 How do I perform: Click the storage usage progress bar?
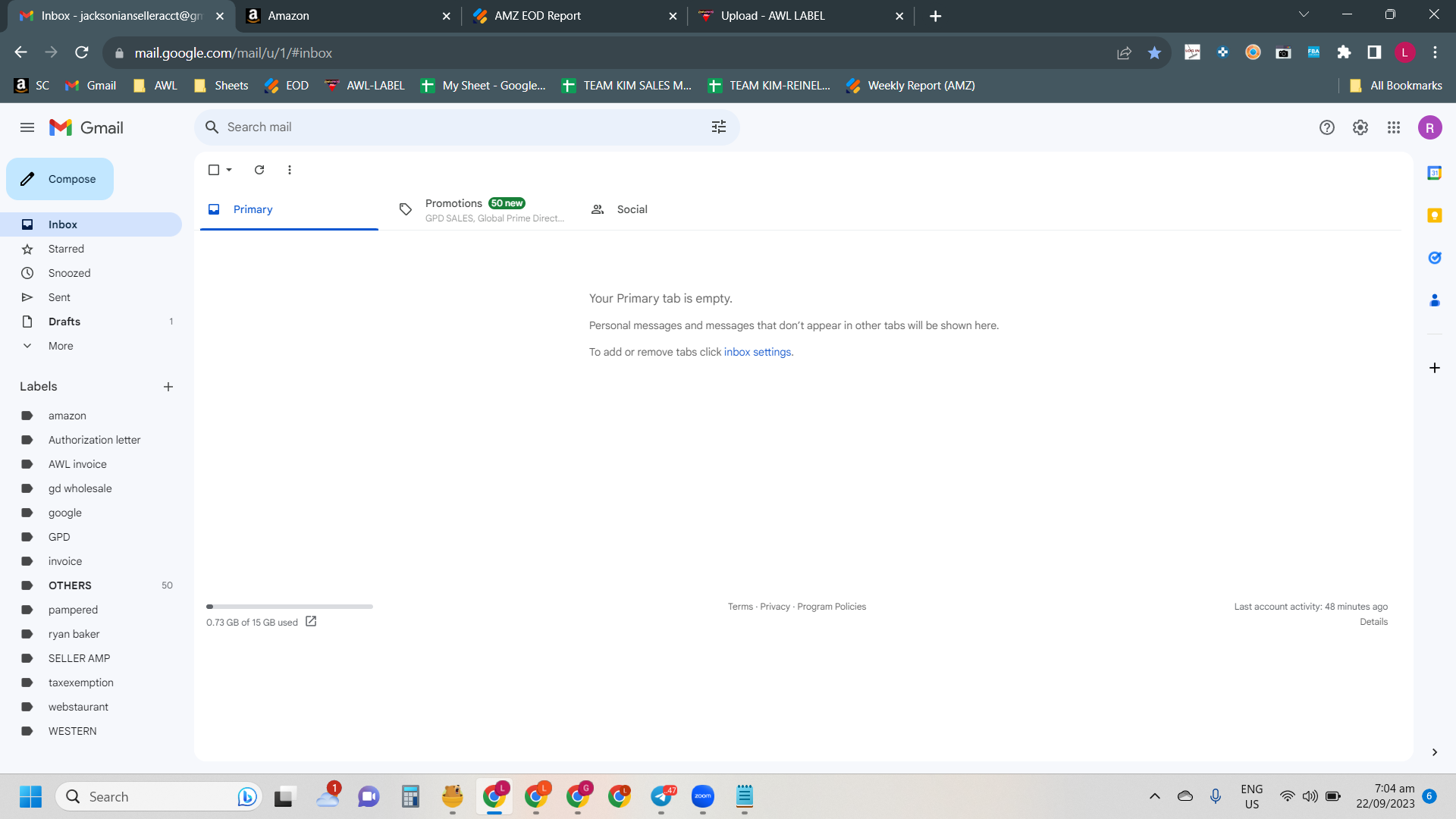click(290, 607)
